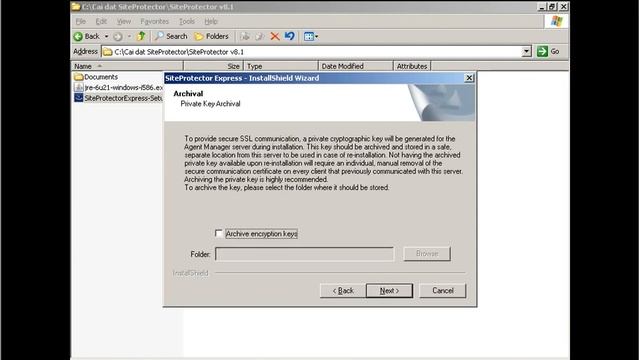This screenshot has height=360, width=640.
Task: Click the Folder path input field
Action: click(304, 254)
